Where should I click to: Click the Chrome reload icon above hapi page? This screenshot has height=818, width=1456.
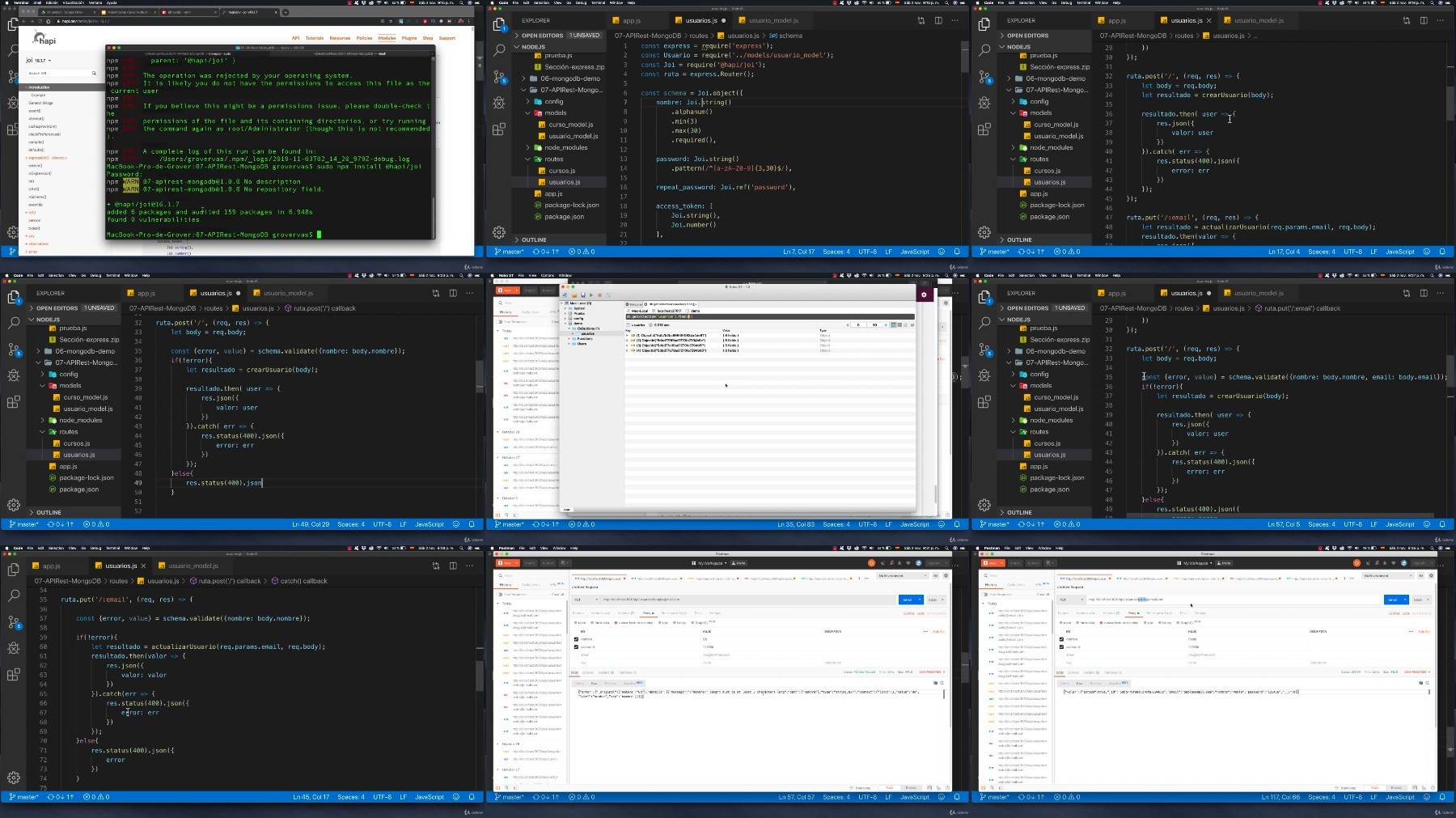[40, 21]
